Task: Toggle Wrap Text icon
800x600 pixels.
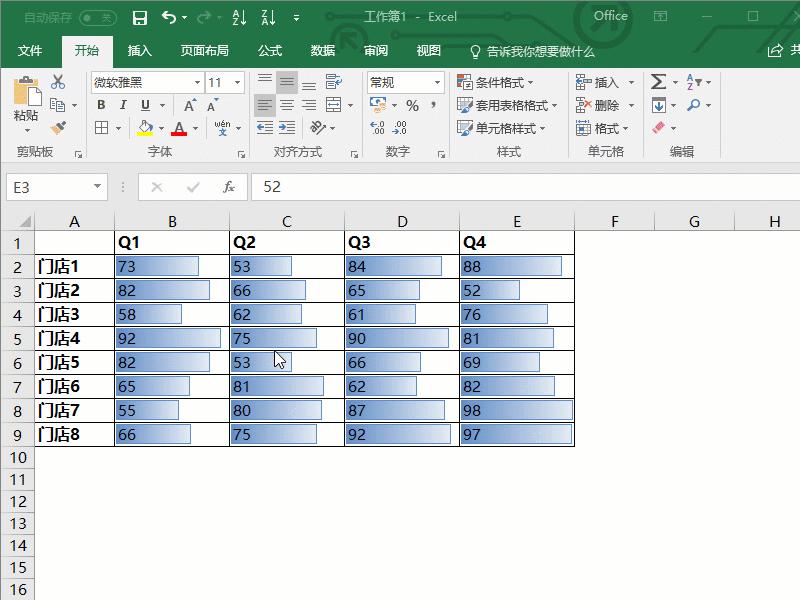Action: pos(334,82)
